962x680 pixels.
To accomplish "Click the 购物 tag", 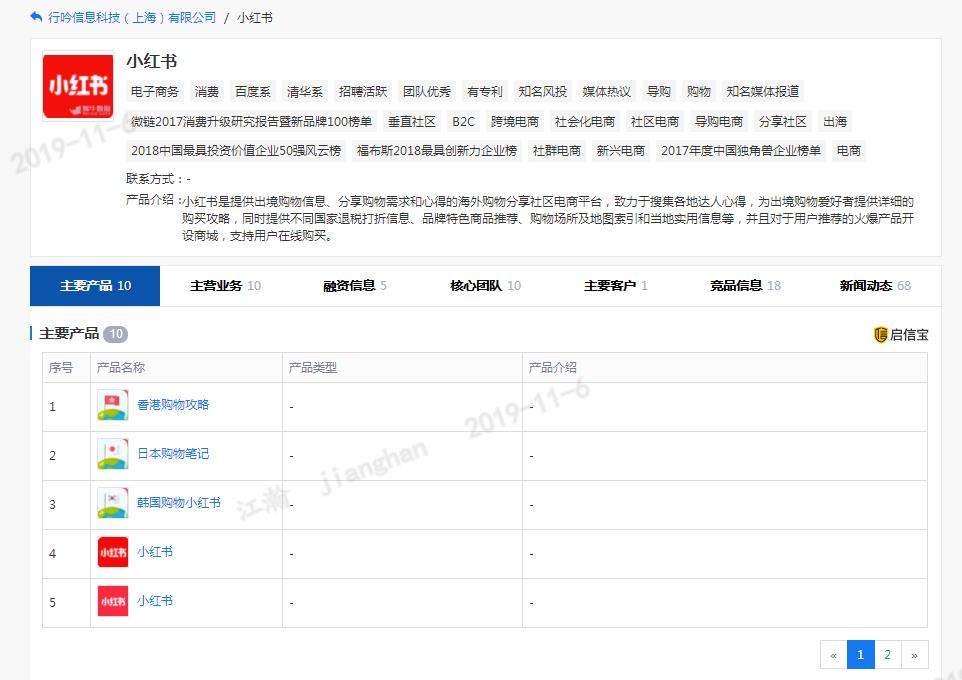I will pos(699,91).
